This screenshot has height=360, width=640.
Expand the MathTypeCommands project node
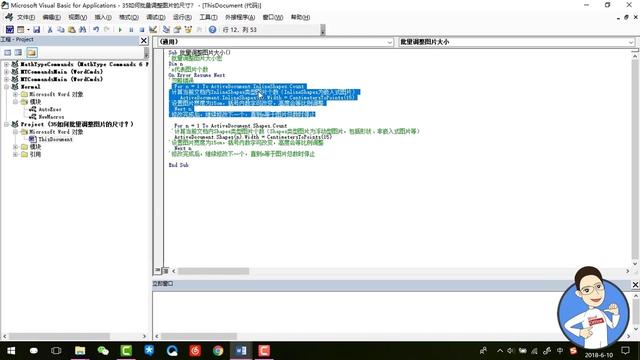(7, 64)
